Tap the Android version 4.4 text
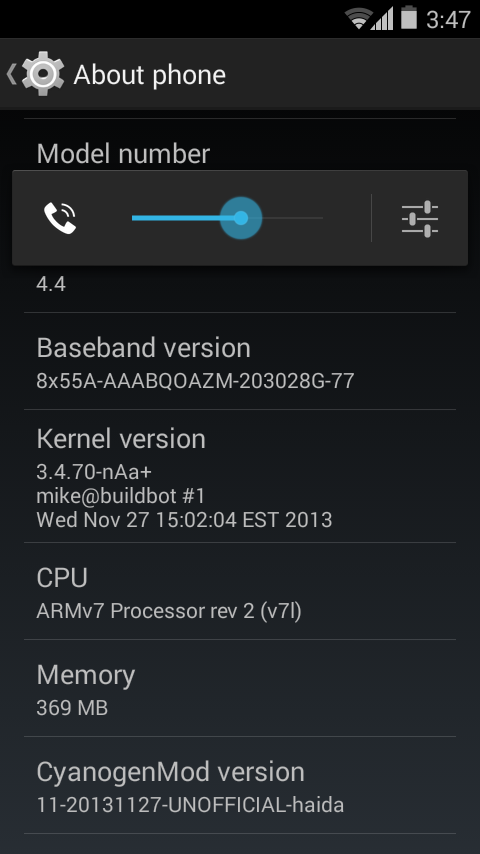 click(51, 284)
